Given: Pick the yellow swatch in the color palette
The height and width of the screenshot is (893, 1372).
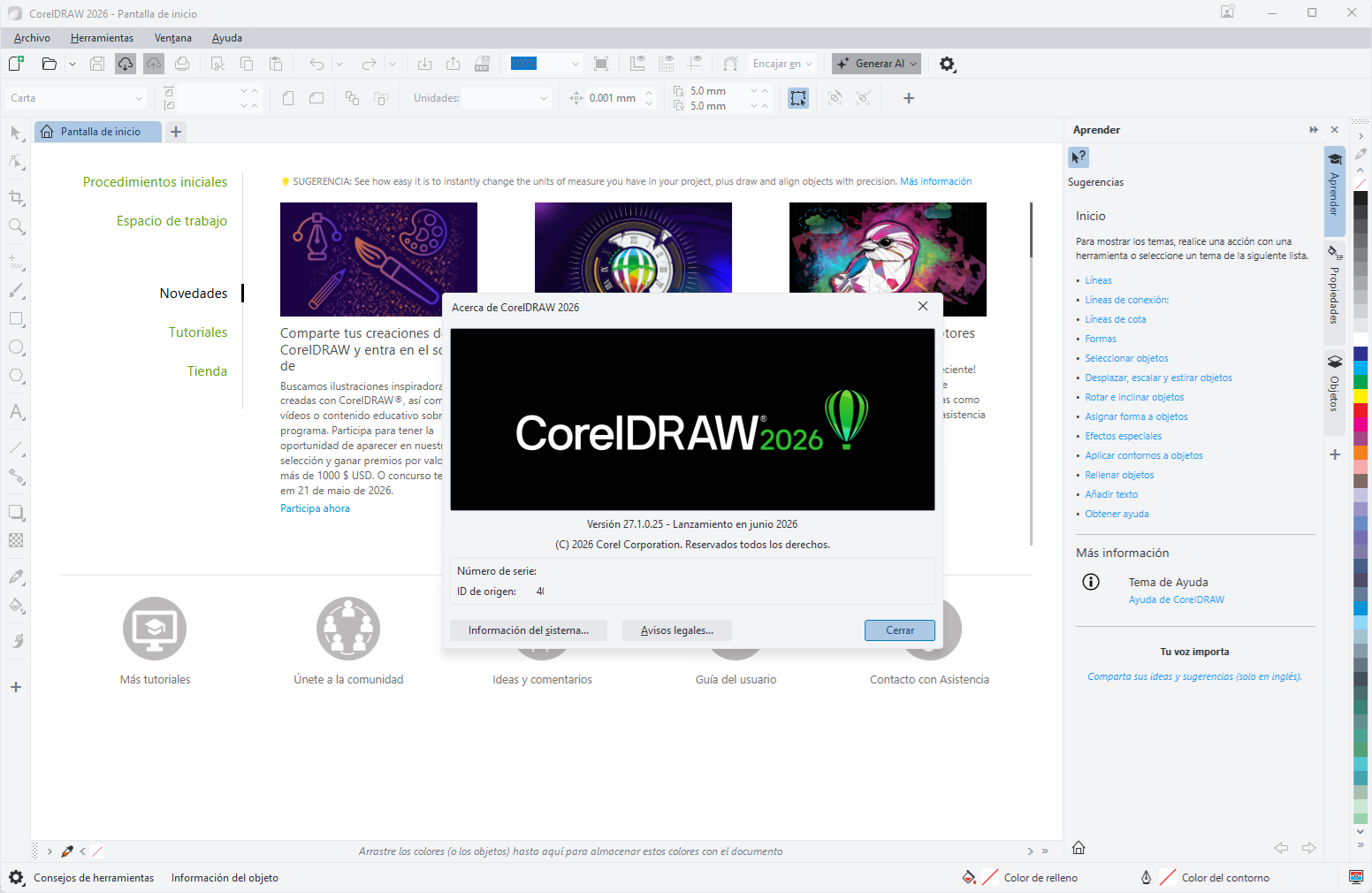Looking at the screenshot, I should [1361, 396].
